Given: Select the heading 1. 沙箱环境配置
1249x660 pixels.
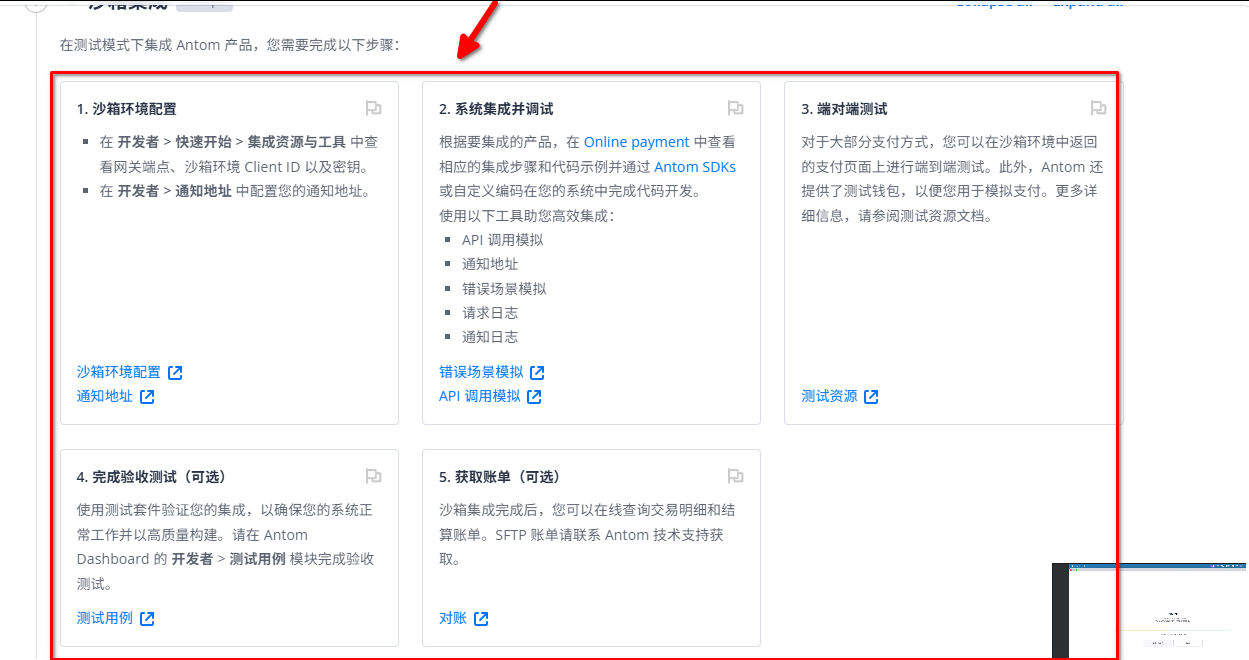Looking at the screenshot, I should coord(126,108).
